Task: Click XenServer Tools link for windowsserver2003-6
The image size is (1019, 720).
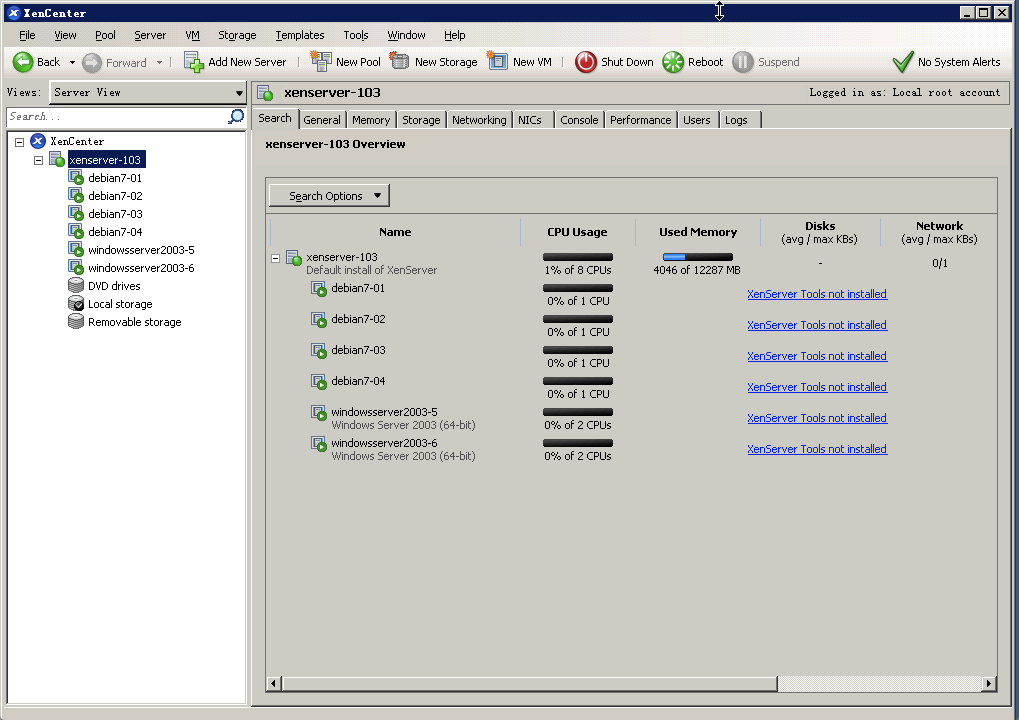Action: 816,449
